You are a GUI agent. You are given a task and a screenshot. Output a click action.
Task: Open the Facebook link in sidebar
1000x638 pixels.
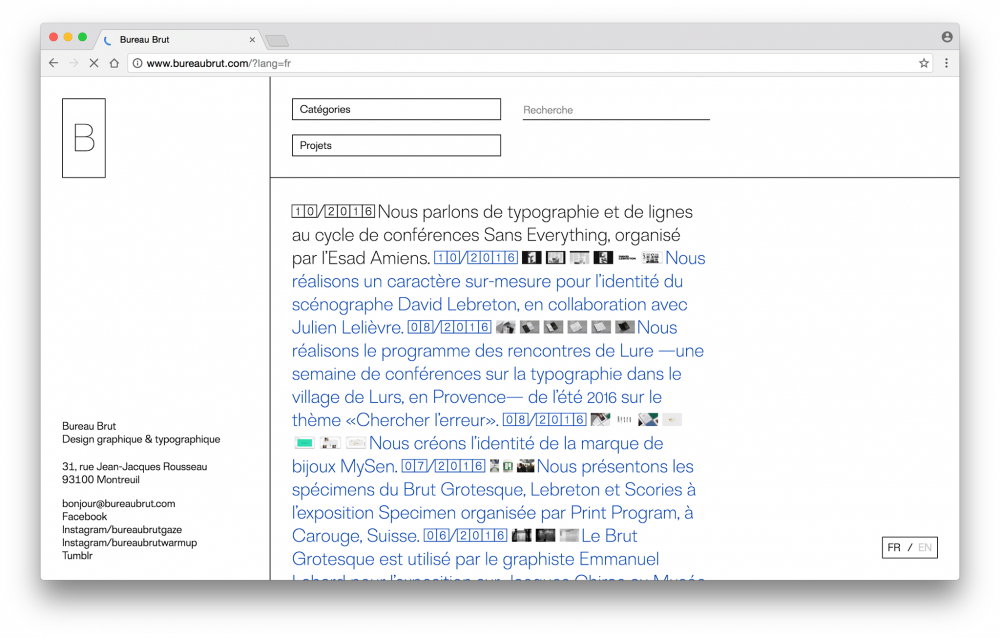pyautogui.click(x=84, y=517)
